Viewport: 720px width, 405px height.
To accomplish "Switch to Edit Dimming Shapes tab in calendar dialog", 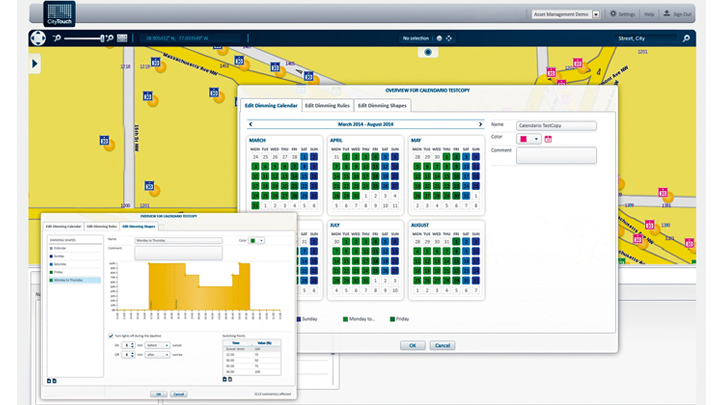I will pyautogui.click(x=383, y=105).
